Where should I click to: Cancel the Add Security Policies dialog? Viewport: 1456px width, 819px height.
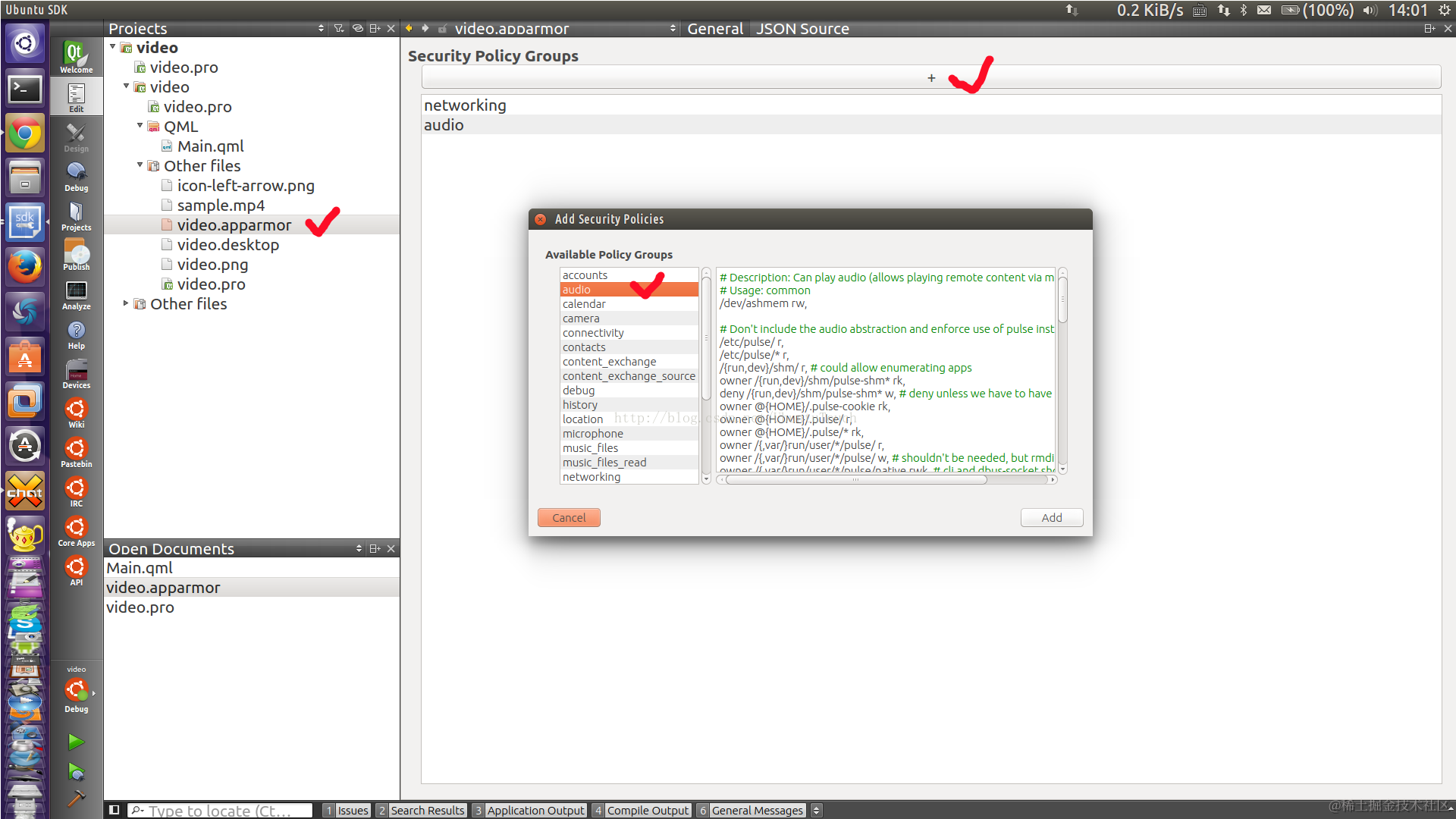[569, 517]
